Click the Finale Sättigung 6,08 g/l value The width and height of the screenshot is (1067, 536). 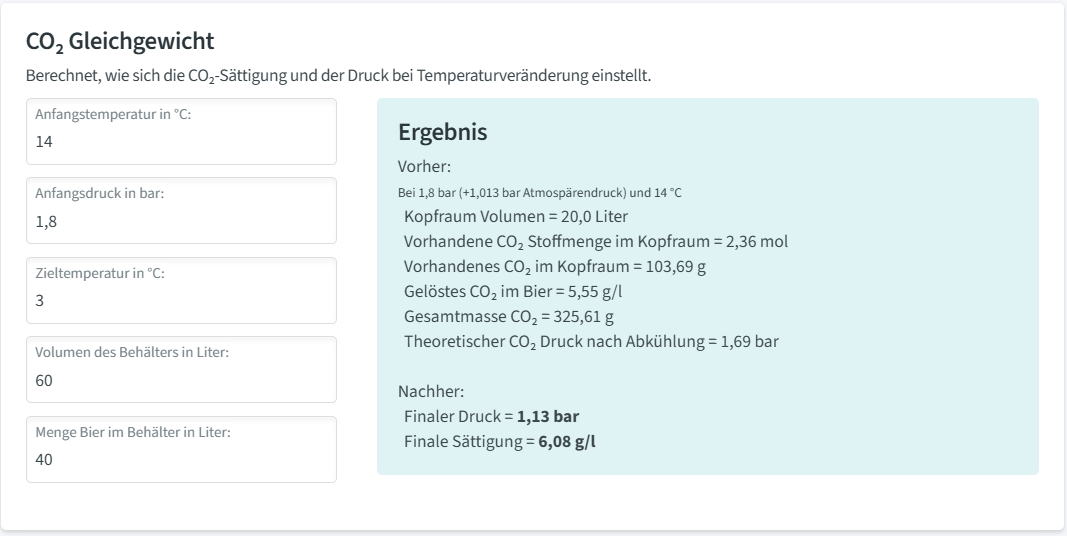567,441
